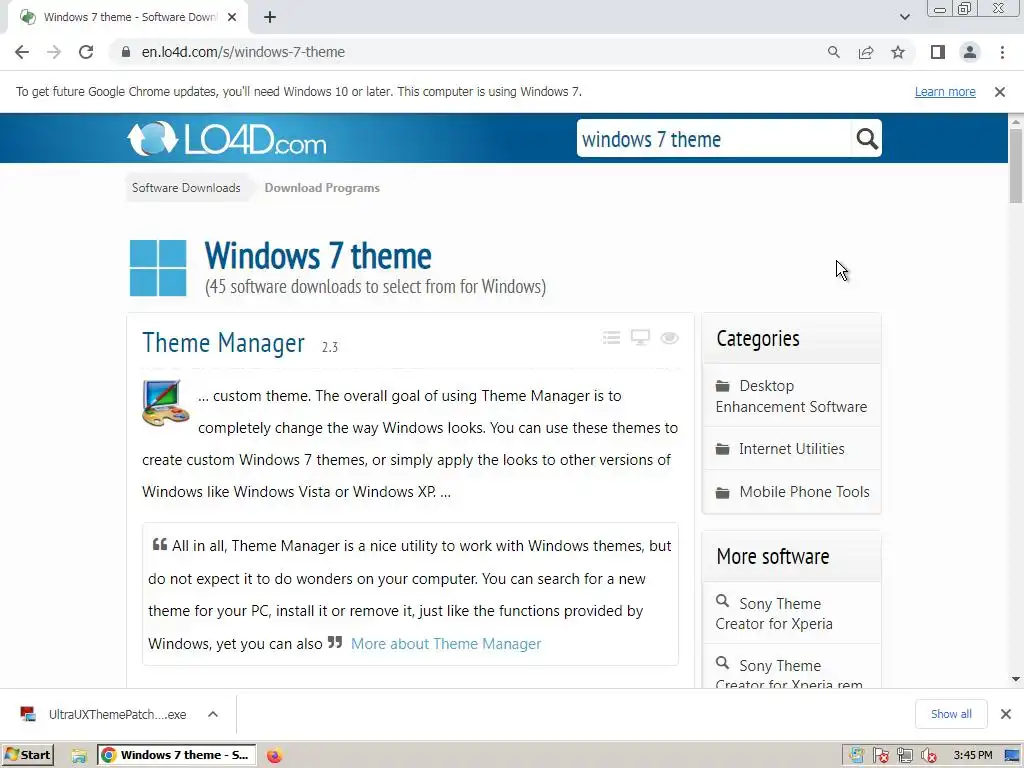Open the tab search dropdown arrow
Viewport: 1024px width, 768px height.
[904, 17]
